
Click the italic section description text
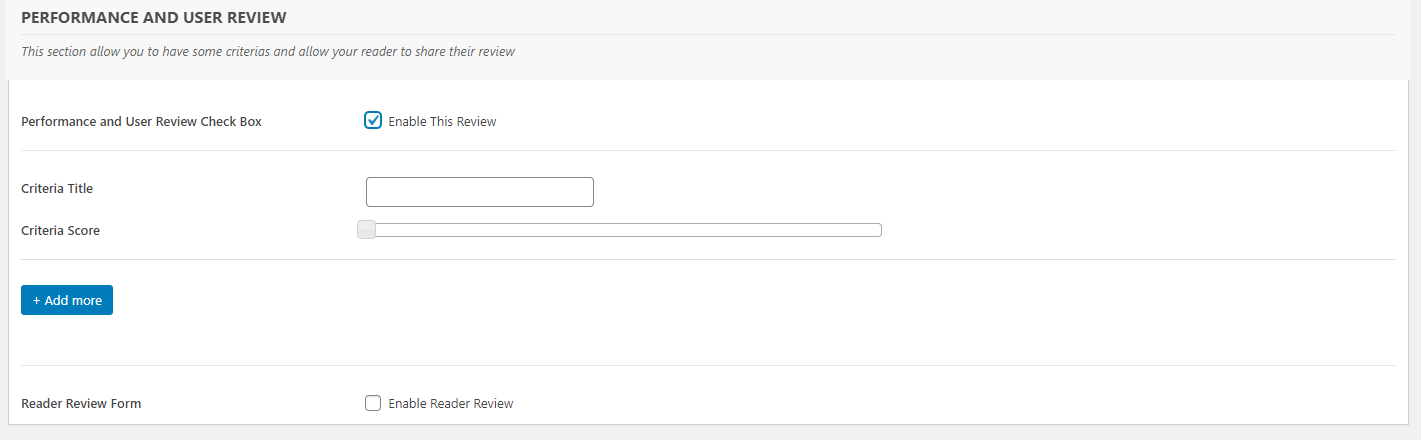point(268,51)
